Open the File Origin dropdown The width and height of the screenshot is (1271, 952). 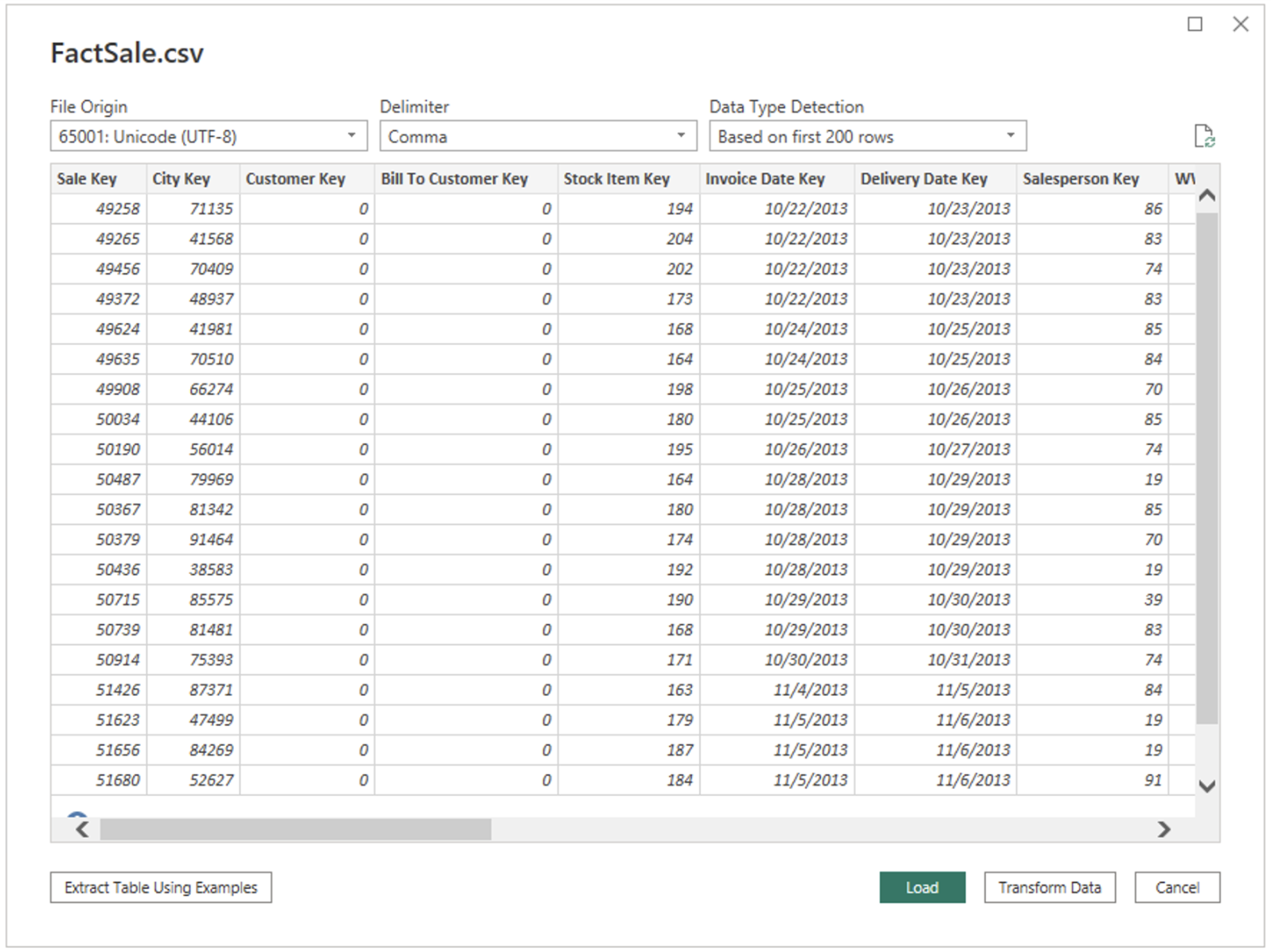pos(209,136)
